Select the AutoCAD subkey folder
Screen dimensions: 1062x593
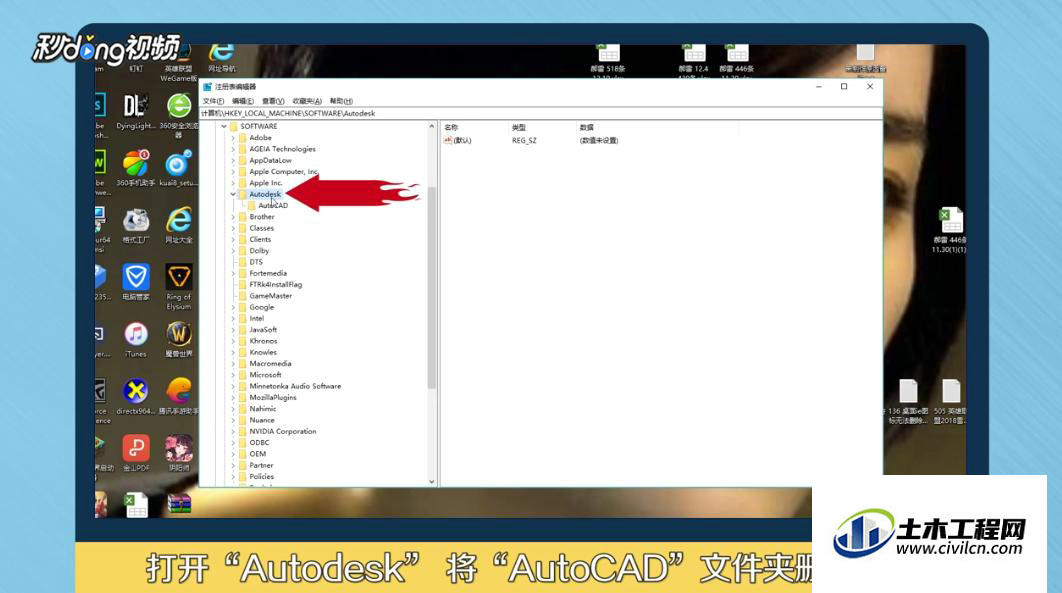[273, 205]
